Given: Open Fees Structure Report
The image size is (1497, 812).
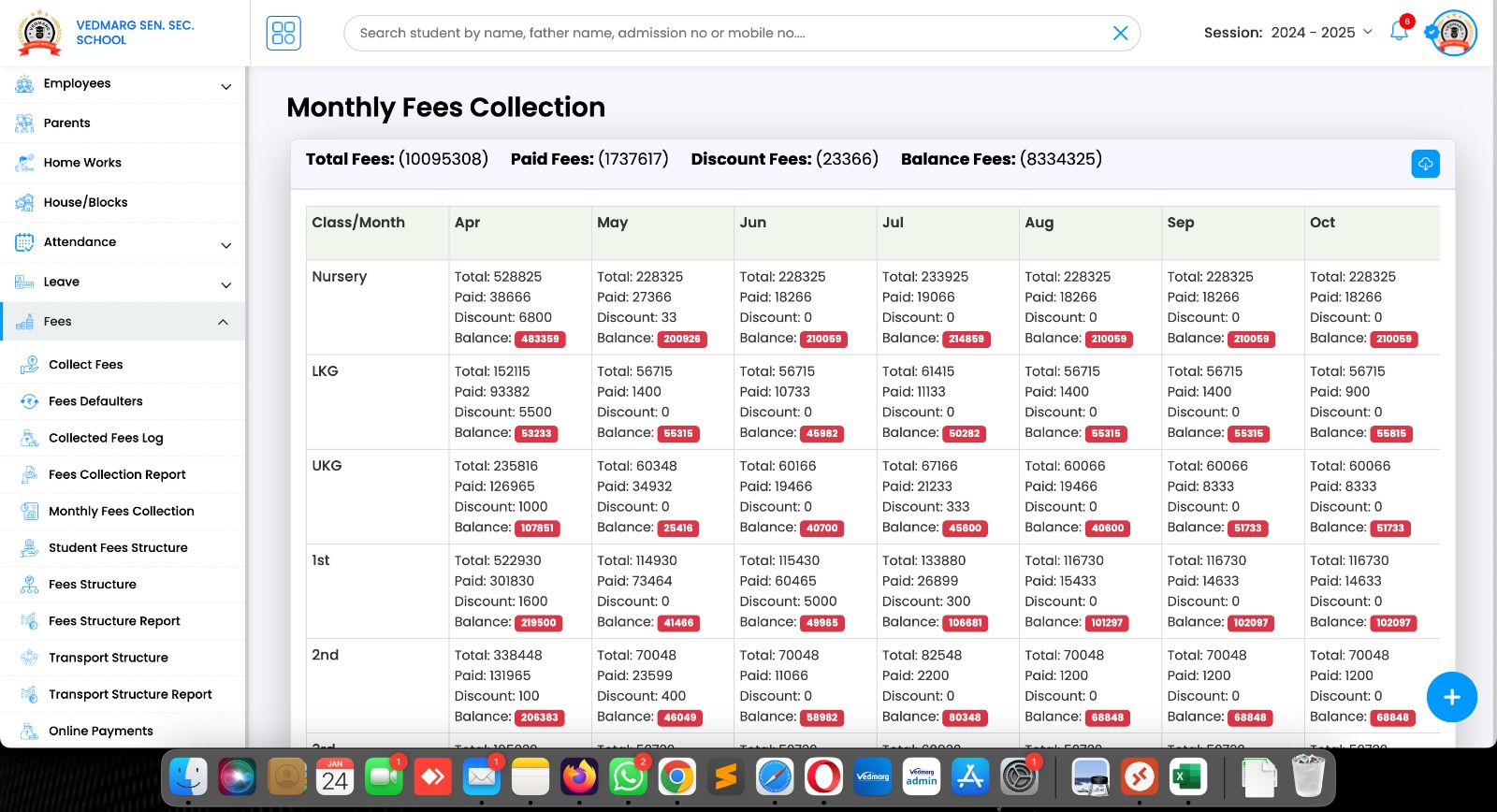Looking at the screenshot, I should (123, 620).
